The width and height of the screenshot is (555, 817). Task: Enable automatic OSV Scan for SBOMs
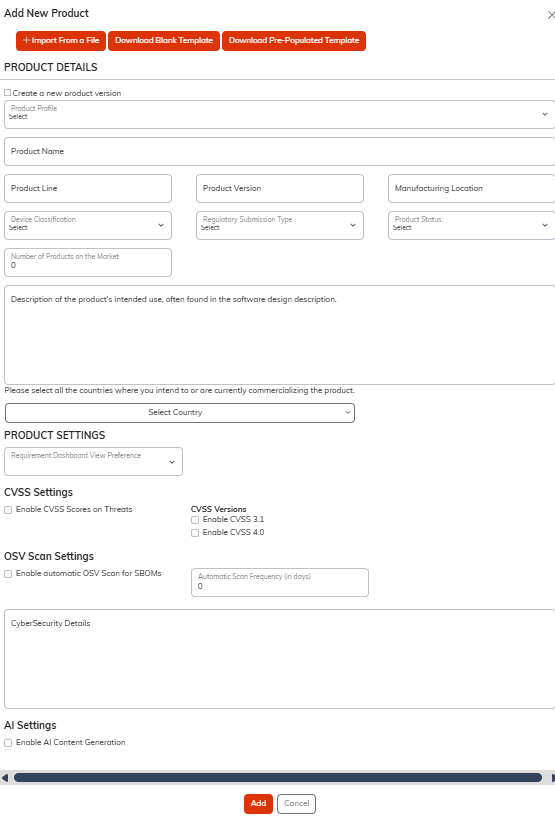(x=8, y=574)
